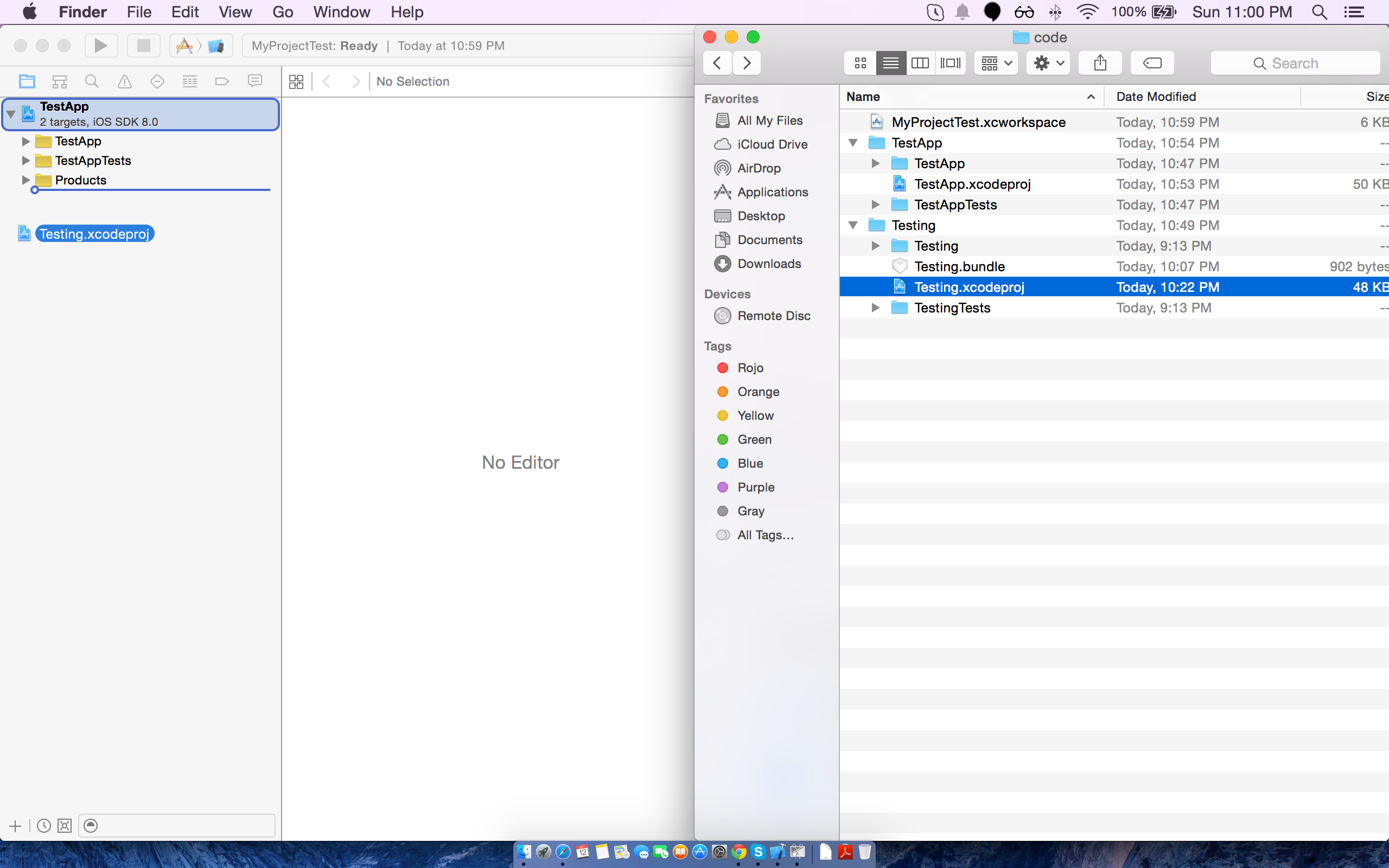The width and height of the screenshot is (1389, 868).
Task: Select the Orange tag
Action: point(748,392)
